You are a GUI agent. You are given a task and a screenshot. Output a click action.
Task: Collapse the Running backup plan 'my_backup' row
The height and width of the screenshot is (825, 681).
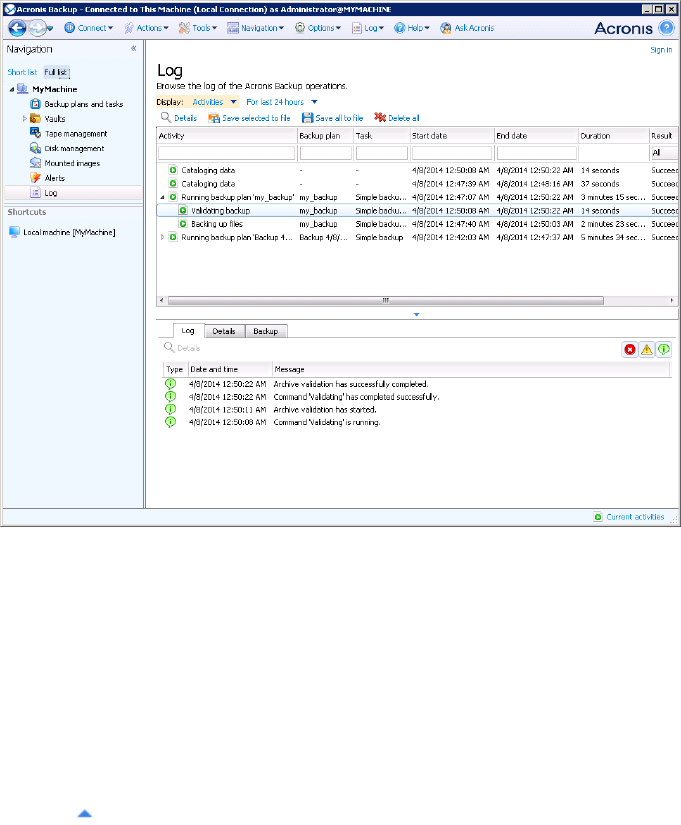(x=162, y=197)
